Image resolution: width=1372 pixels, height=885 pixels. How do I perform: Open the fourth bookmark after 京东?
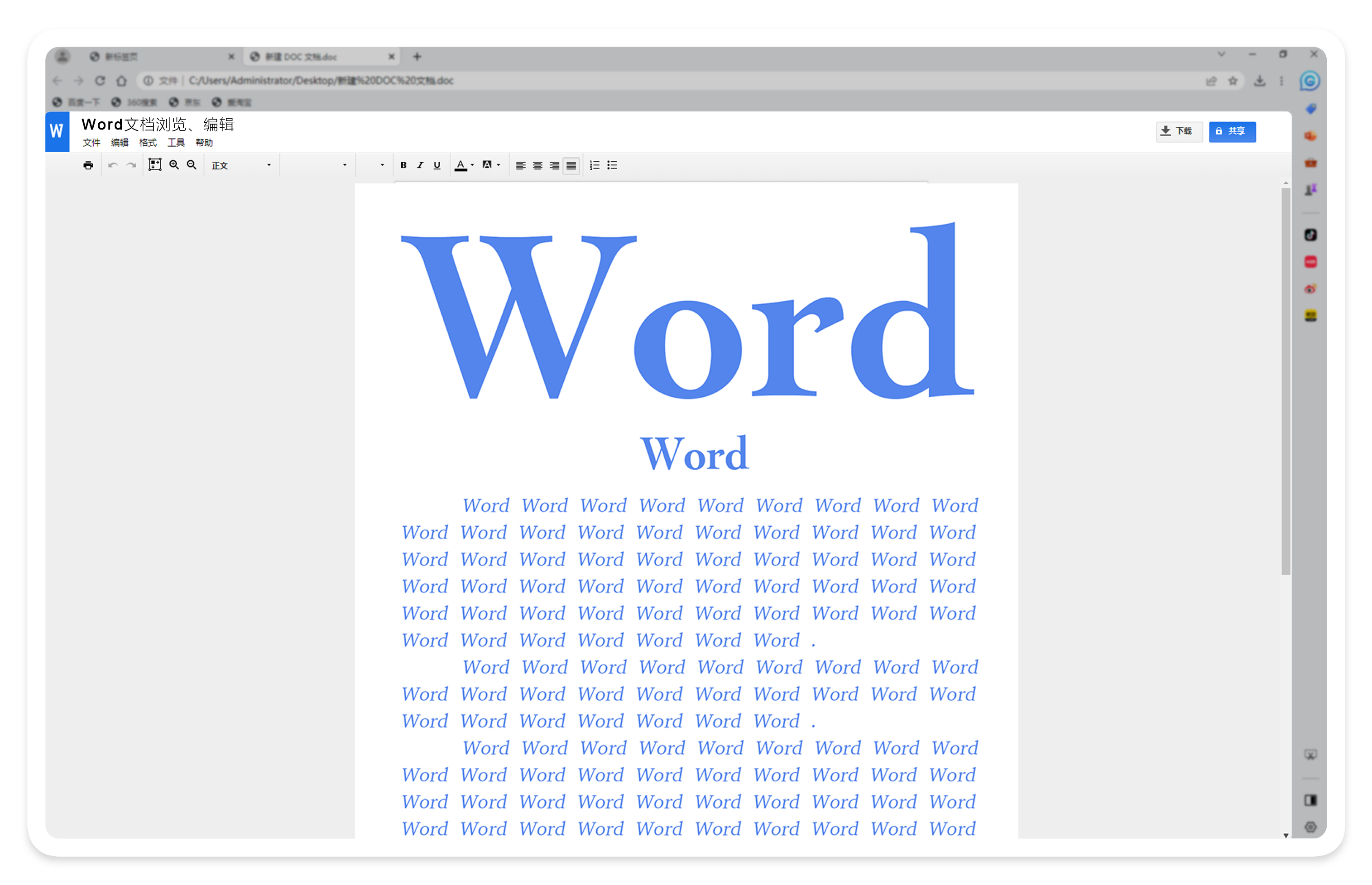tap(232, 102)
